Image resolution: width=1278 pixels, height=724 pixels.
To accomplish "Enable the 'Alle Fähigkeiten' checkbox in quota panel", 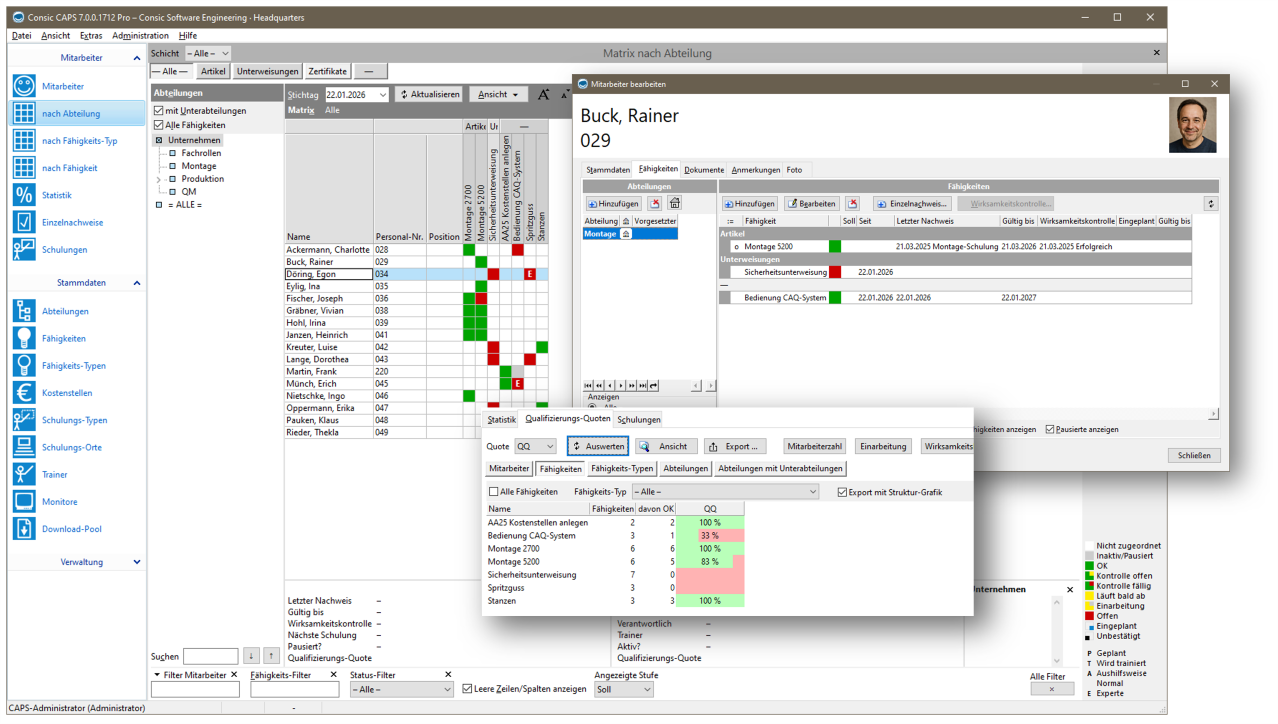I will coord(493,492).
